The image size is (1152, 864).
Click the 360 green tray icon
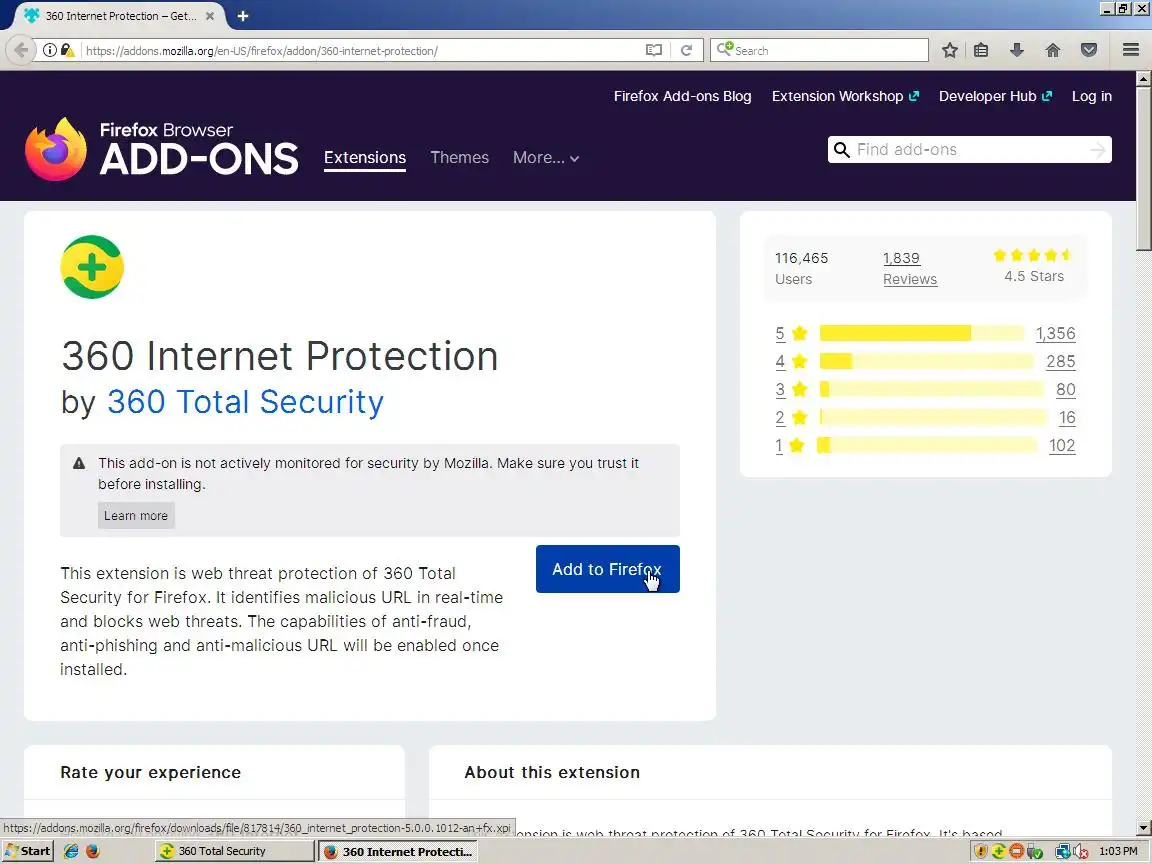coord(998,852)
